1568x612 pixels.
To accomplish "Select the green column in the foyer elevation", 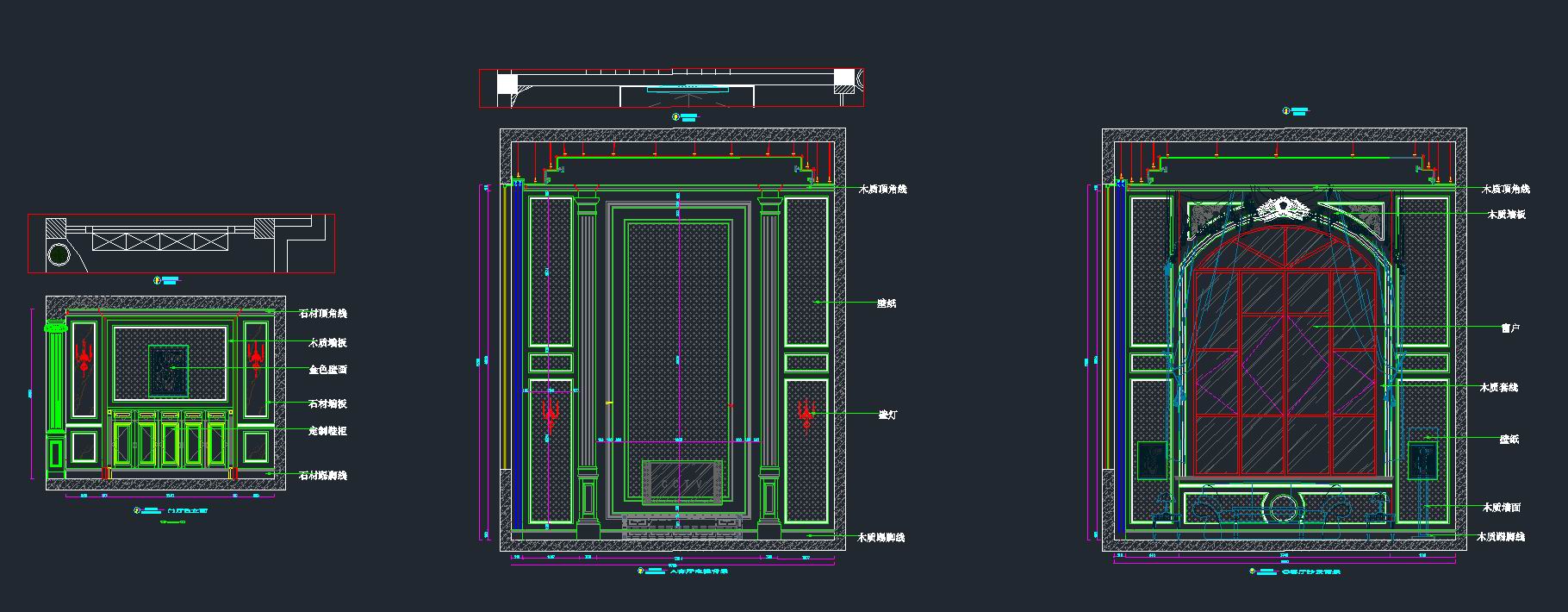I will pyautogui.click(x=56, y=379).
